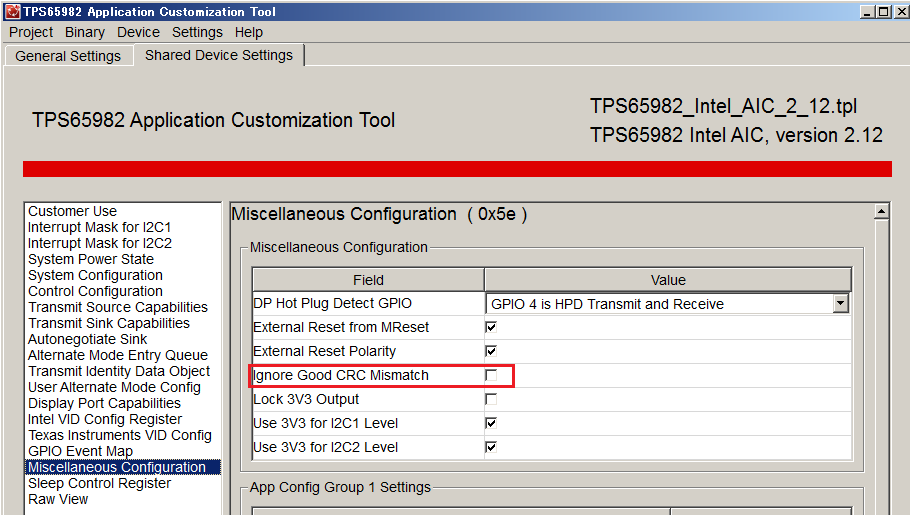Open the Device menu

click(x=138, y=32)
